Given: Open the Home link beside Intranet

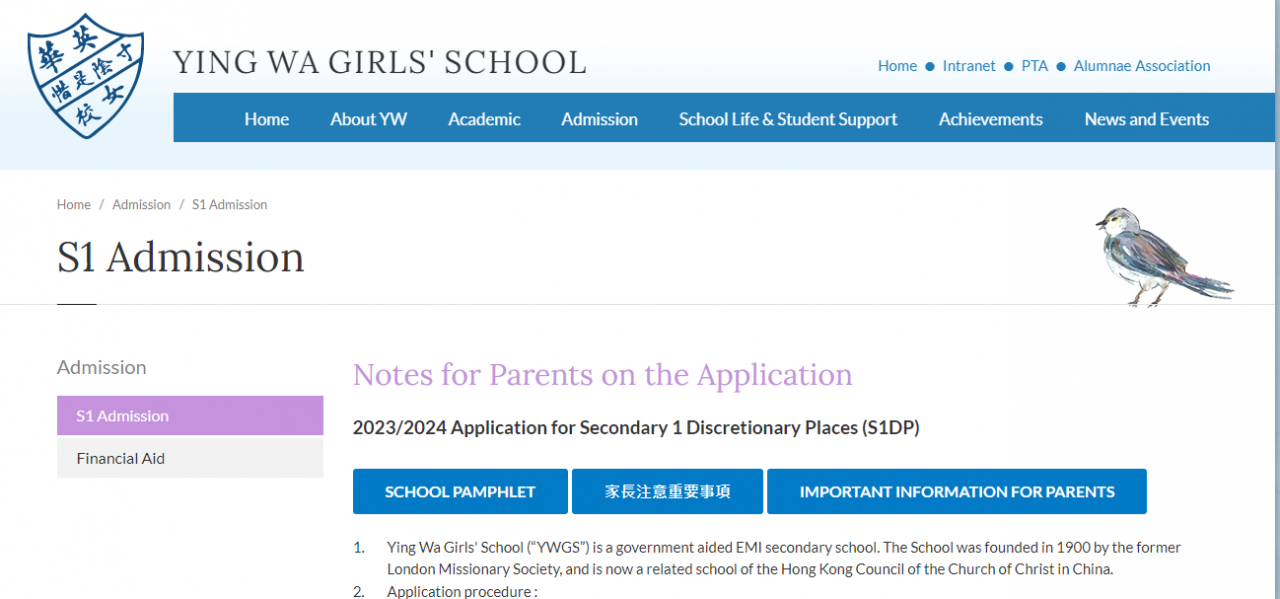Looking at the screenshot, I should tap(897, 66).
